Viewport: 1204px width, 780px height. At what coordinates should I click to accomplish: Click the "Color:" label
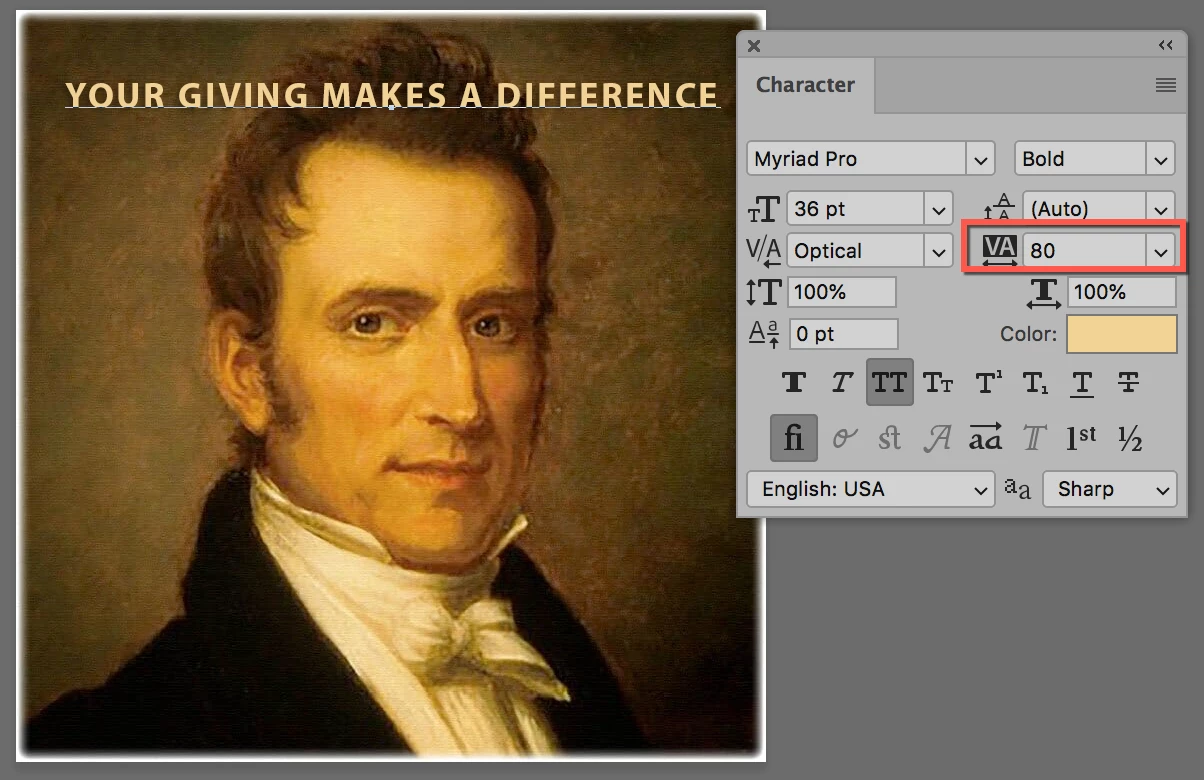1028,334
